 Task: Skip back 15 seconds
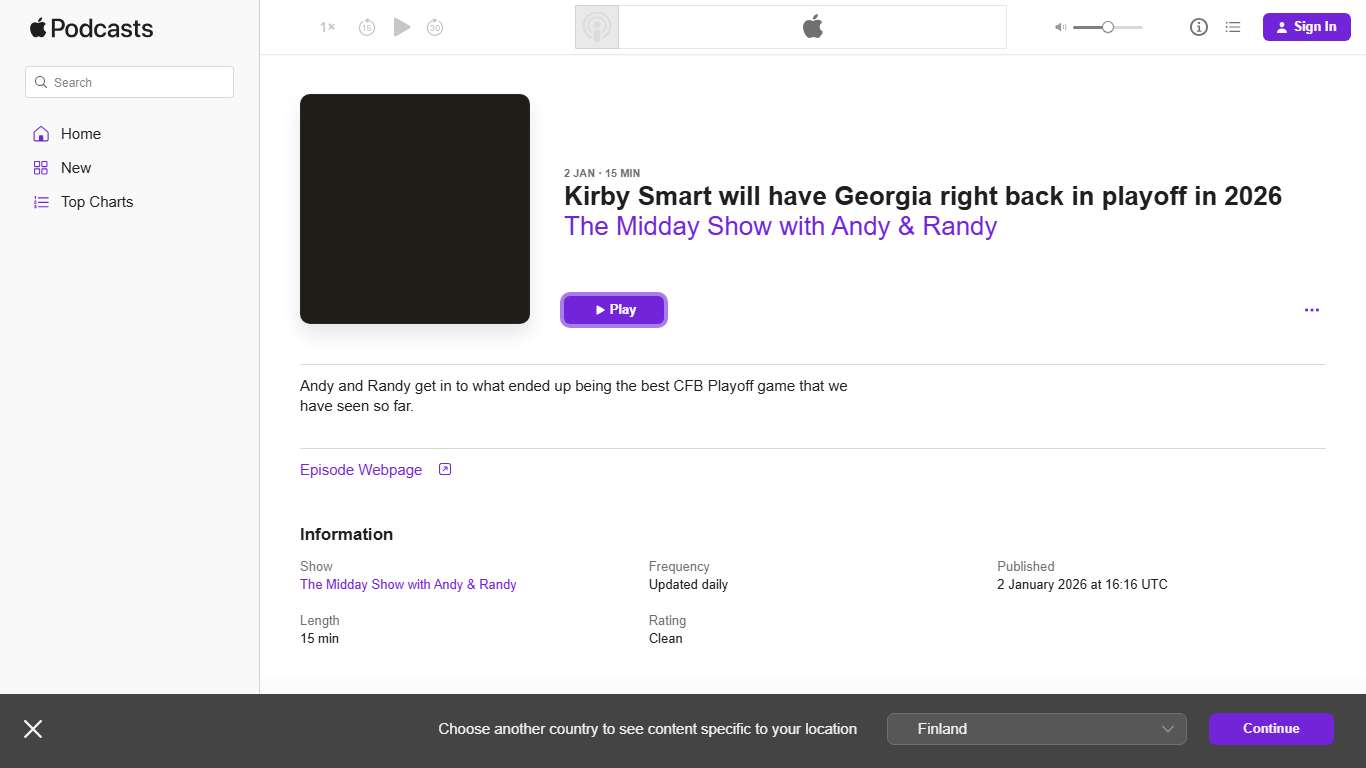tap(367, 27)
